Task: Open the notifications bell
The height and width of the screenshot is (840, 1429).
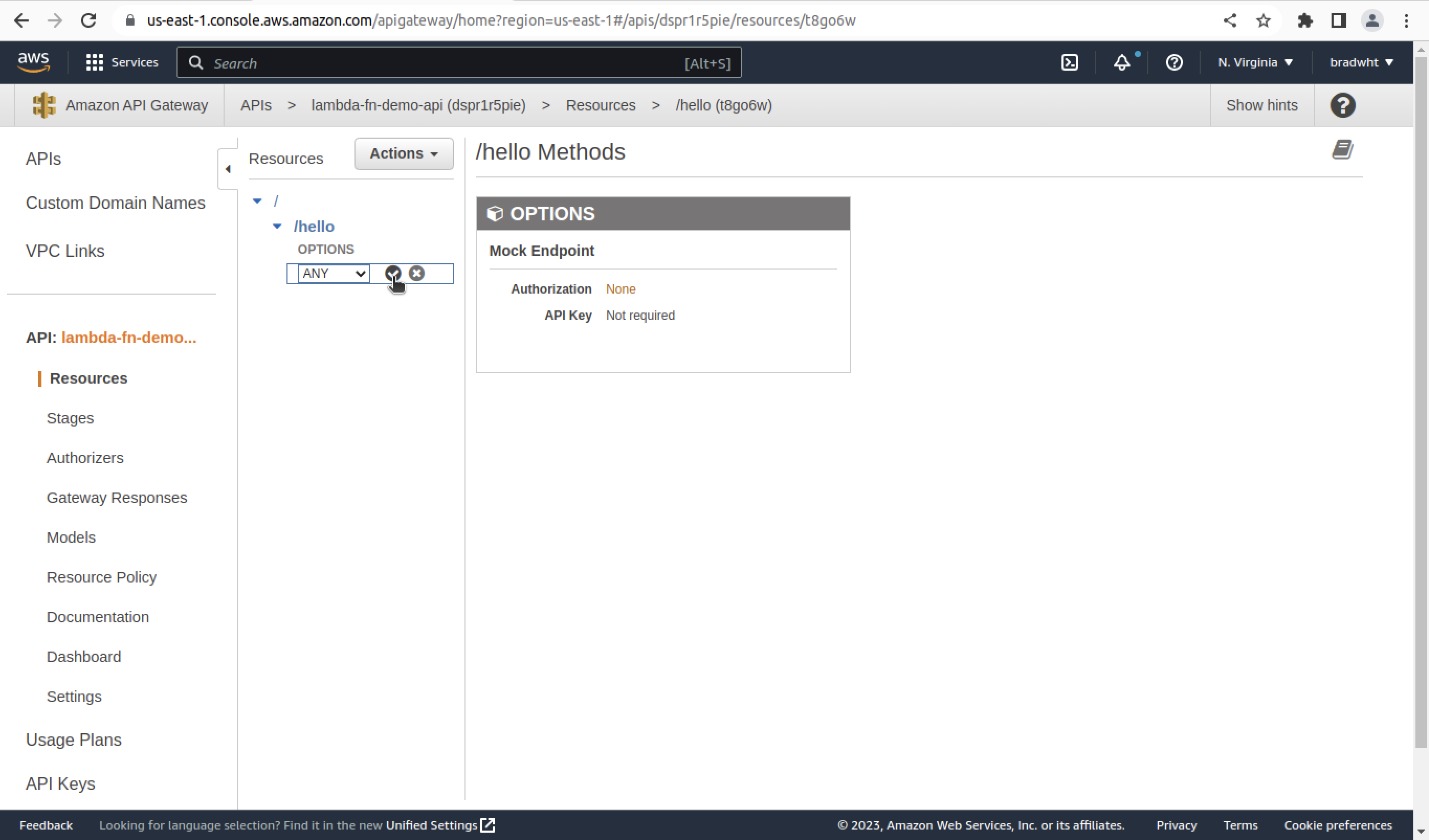Action: coord(1122,62)
